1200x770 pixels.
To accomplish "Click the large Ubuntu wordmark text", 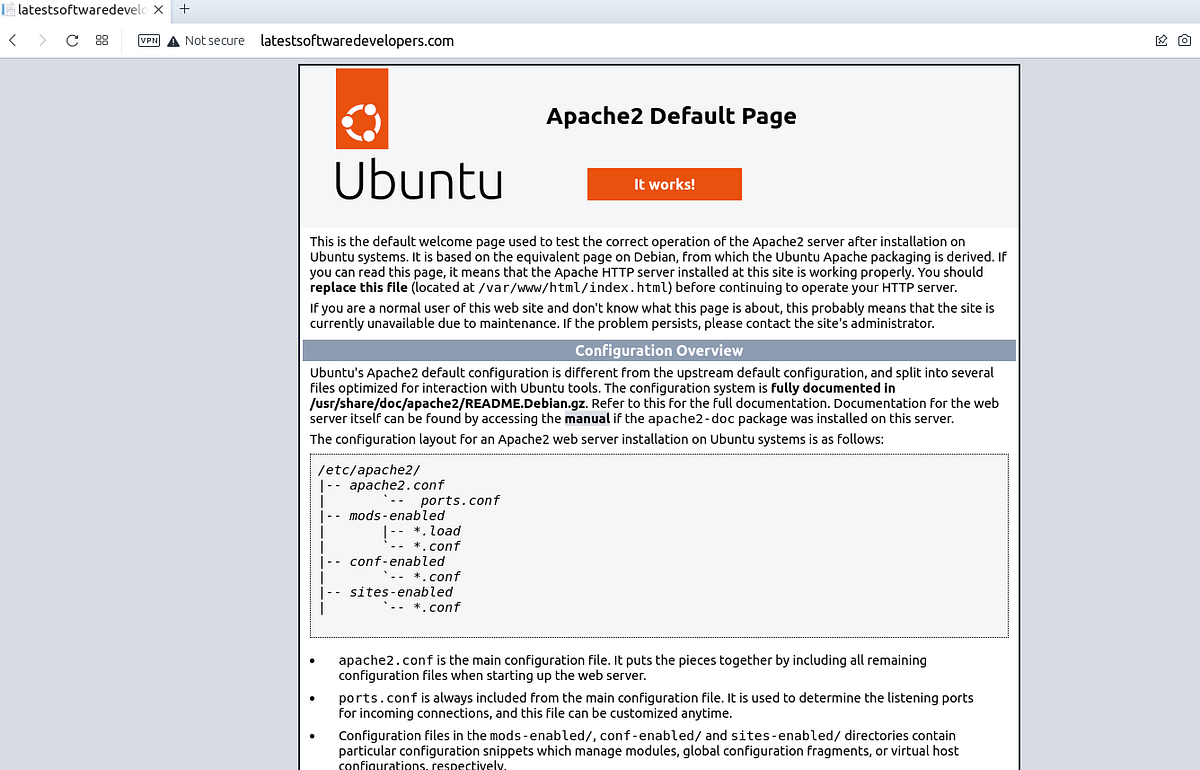I will tap(418, 181).
